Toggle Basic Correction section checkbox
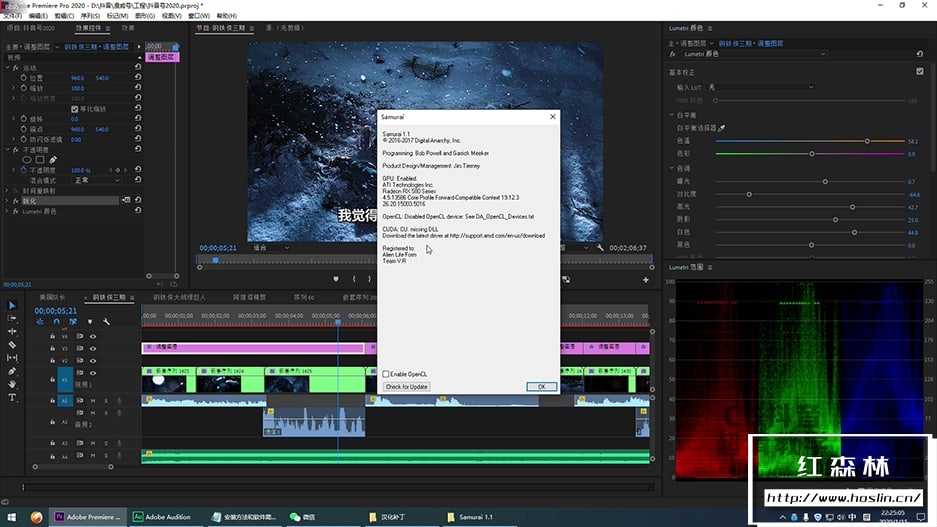 click(x=920, y=71)
